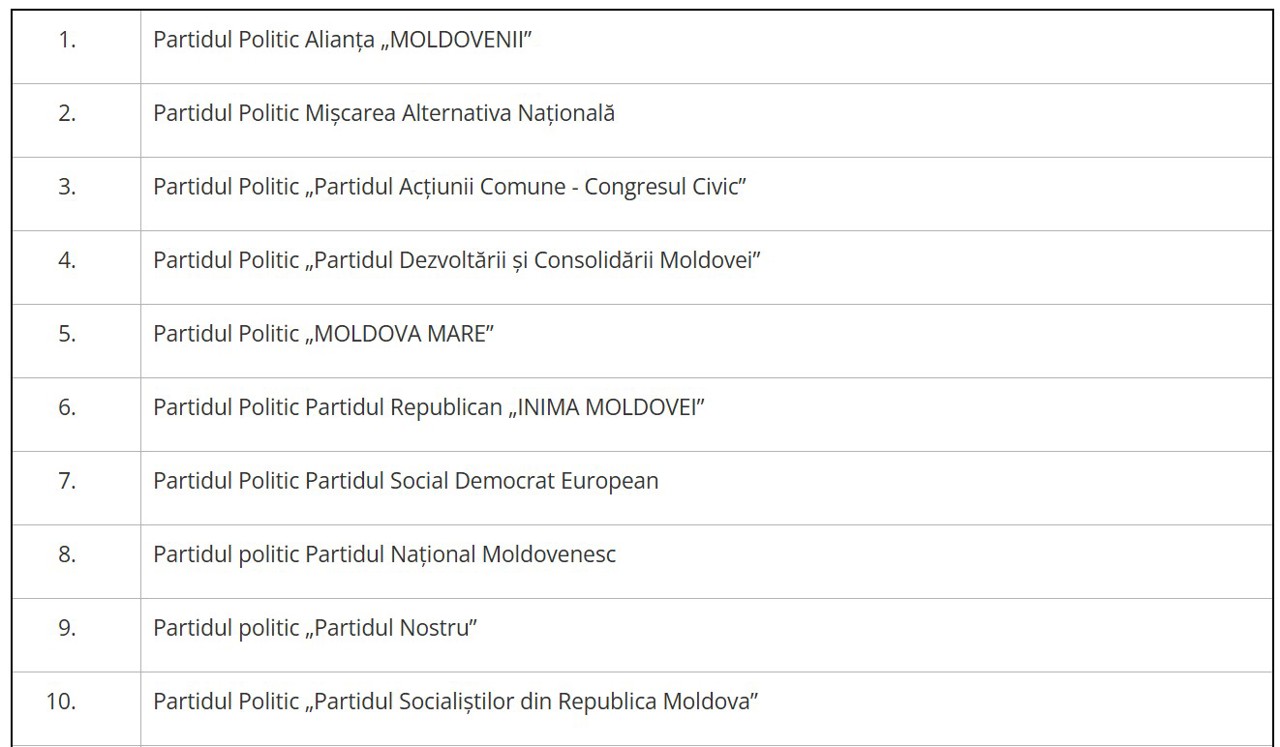Screen dimensions: 1280x747
Task: Click the „Partidul Nostru” party entry
Action: [314, 628]
